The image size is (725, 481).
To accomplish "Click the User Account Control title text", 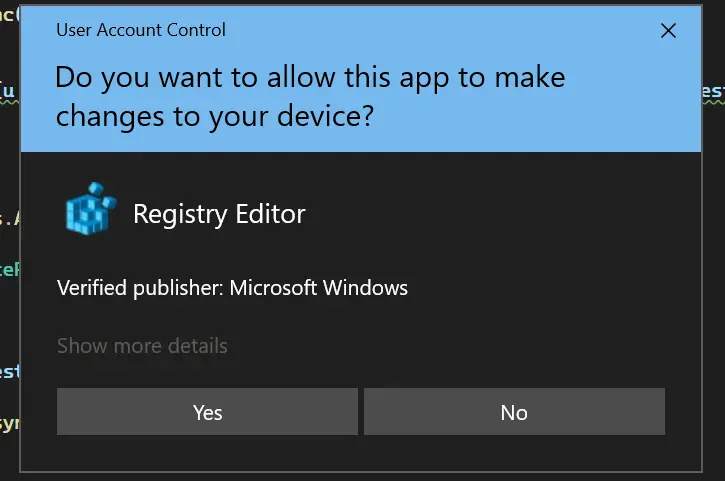I will tap(141, 30).
